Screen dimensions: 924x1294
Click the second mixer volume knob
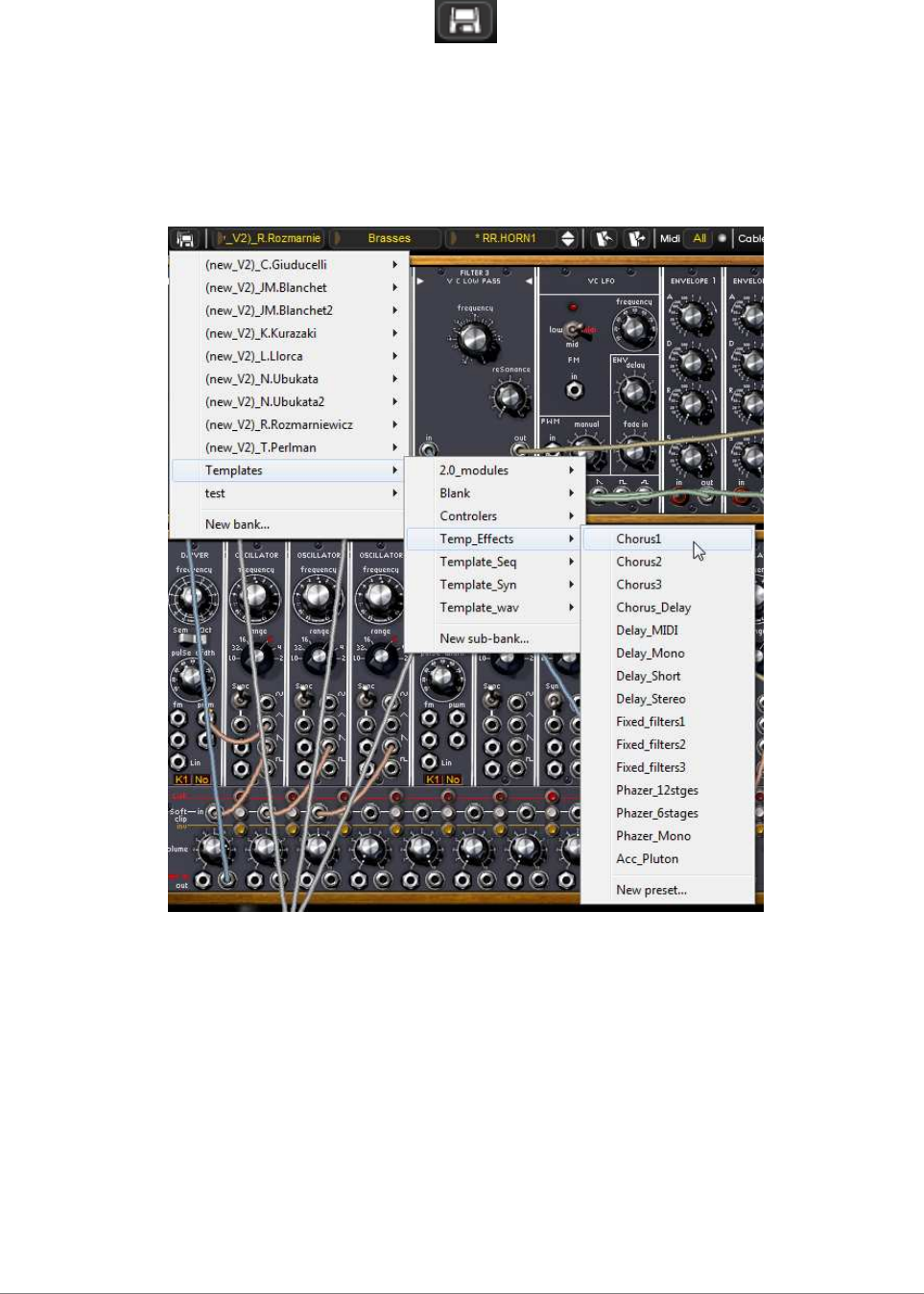[x=265, y=849]
